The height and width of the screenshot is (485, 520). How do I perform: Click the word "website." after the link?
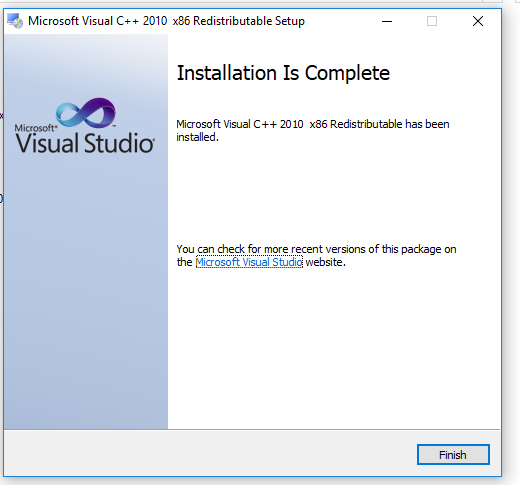point(325,262)
